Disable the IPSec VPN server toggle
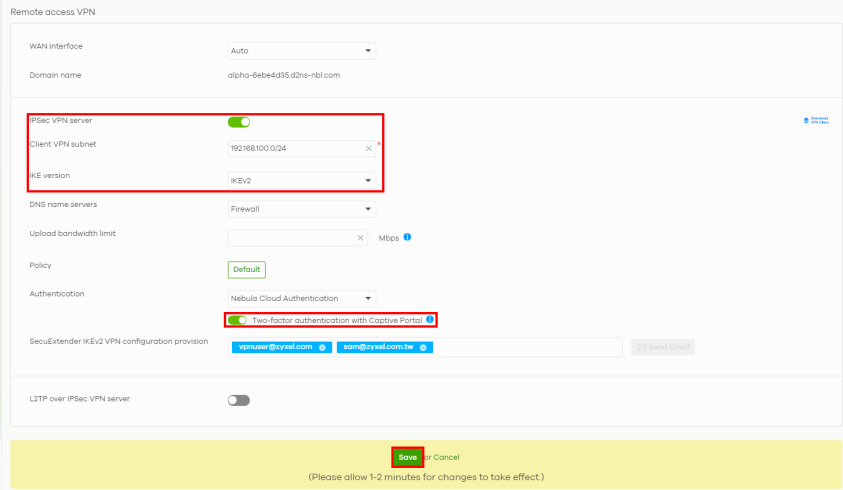 (239, 122)
